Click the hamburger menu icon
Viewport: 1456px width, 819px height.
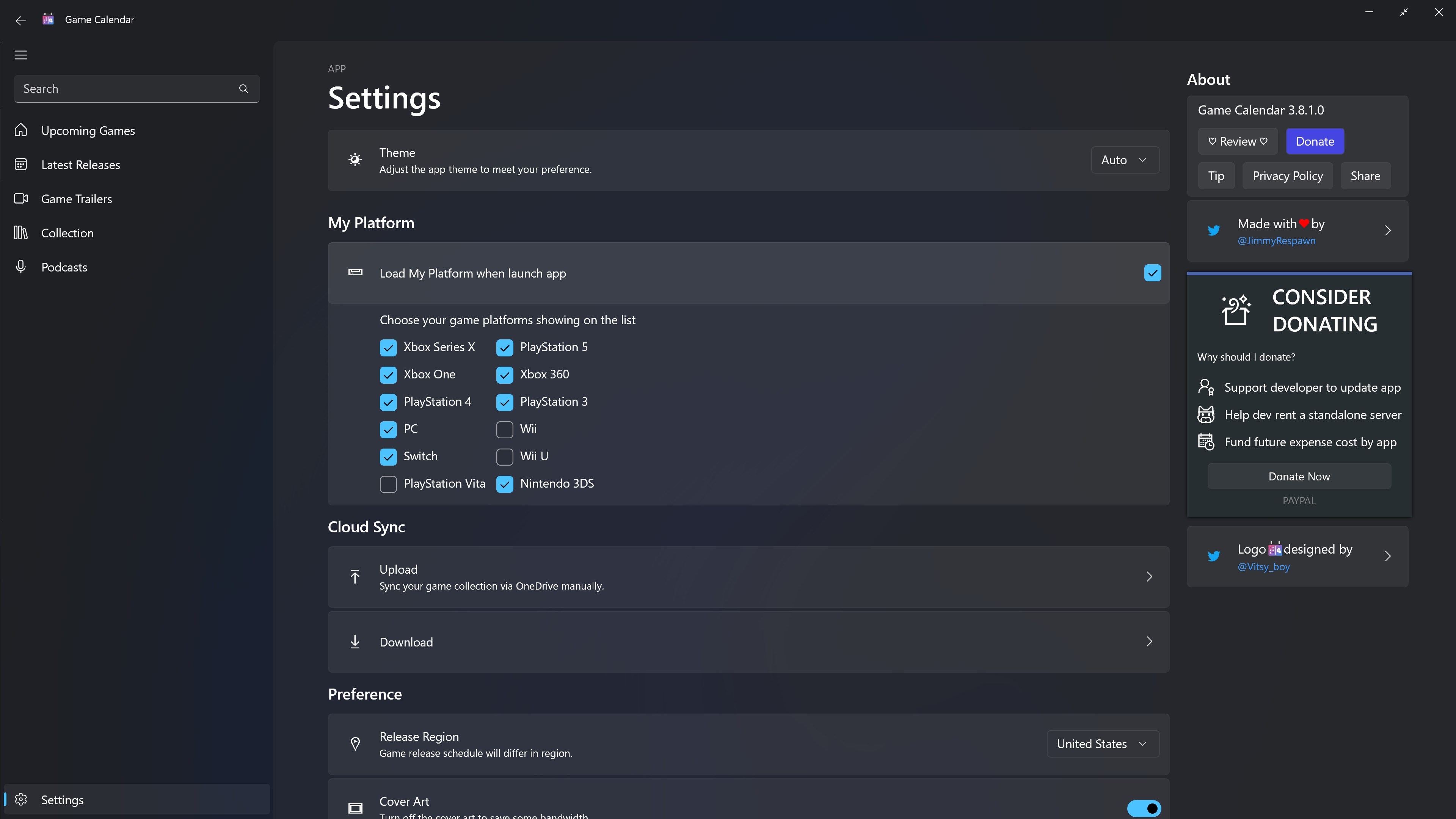[x=21, y=55]
